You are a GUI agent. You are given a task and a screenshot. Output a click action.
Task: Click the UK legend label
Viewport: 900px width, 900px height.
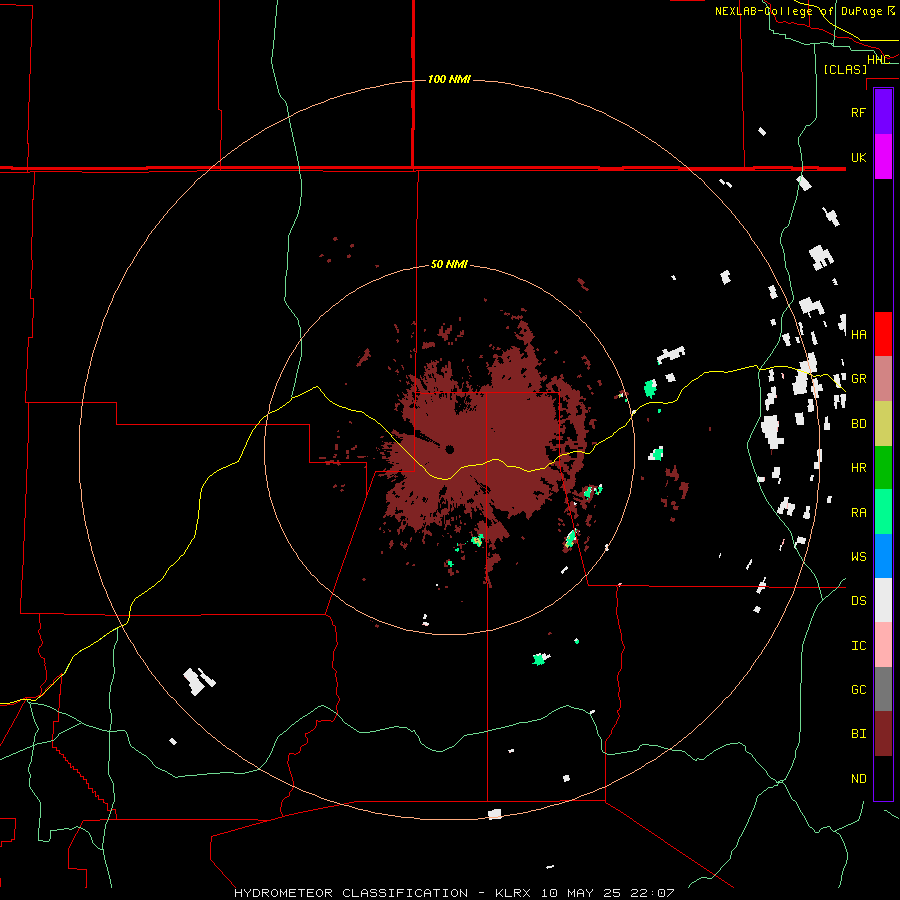(x=858, y=157)
